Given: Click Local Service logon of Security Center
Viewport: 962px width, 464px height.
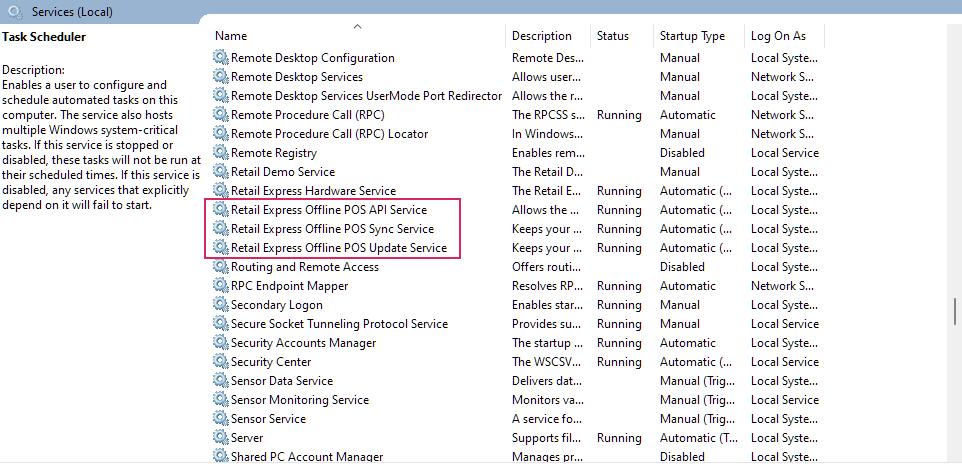Looking at the screenshot, I should pos(785,362).
